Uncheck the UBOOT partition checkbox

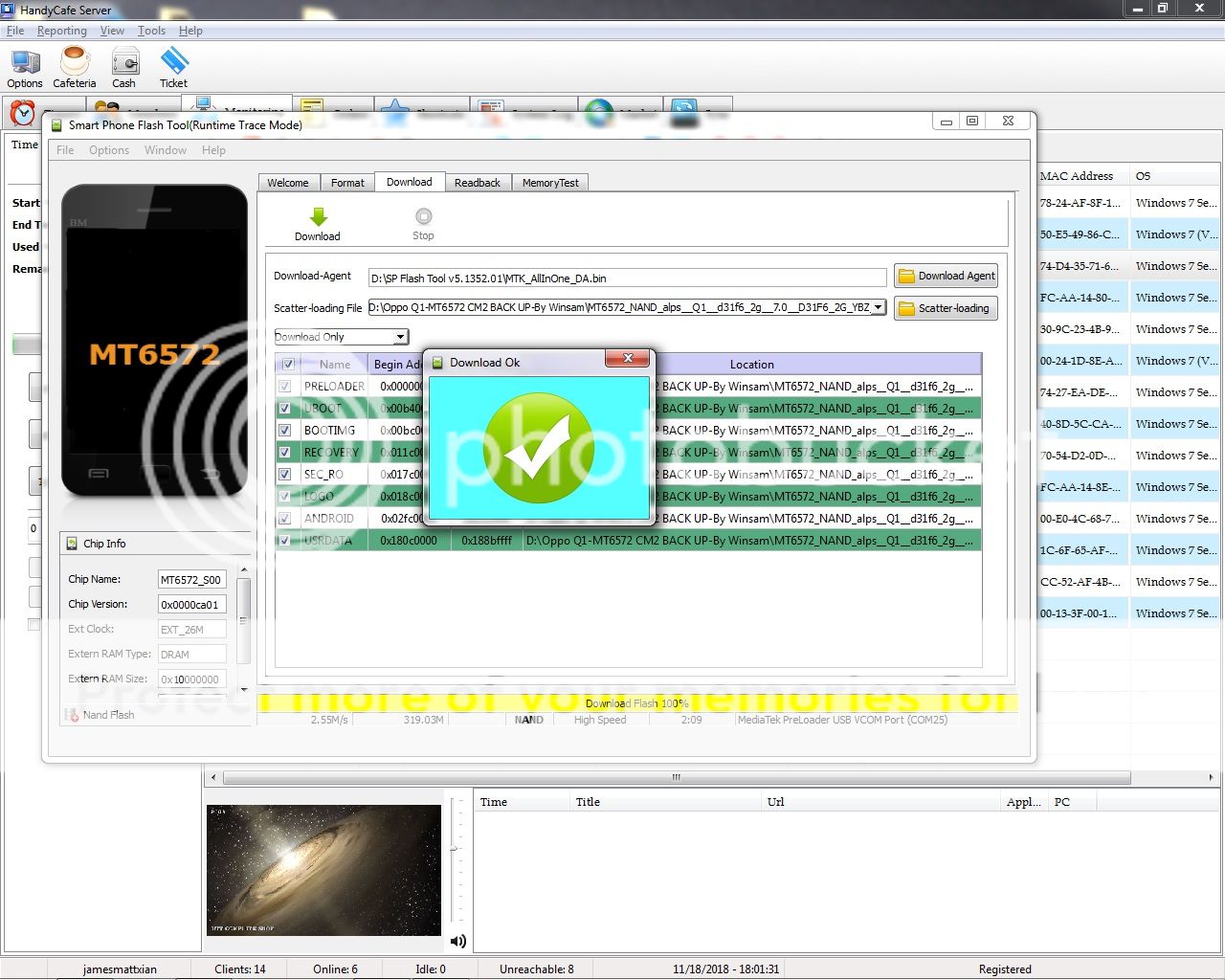[x=284, y=409]
